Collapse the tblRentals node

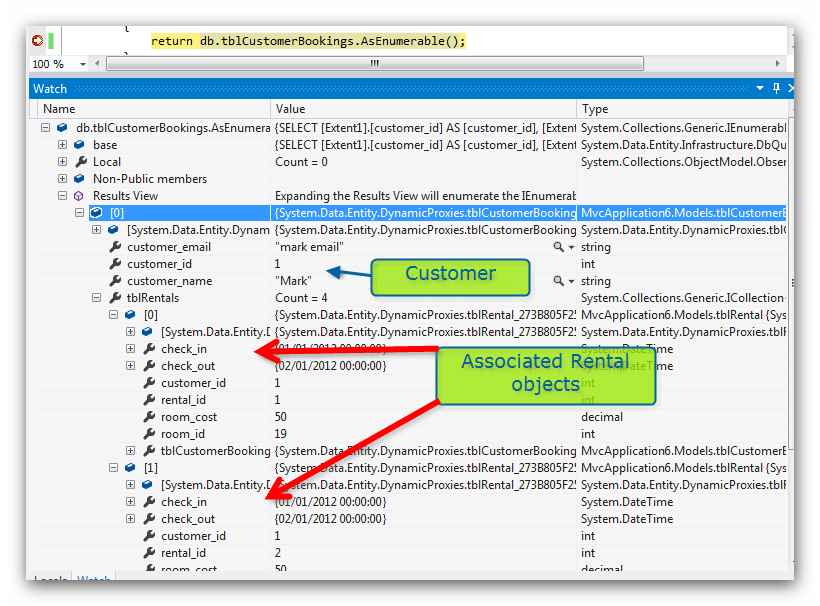click(96, 298)
